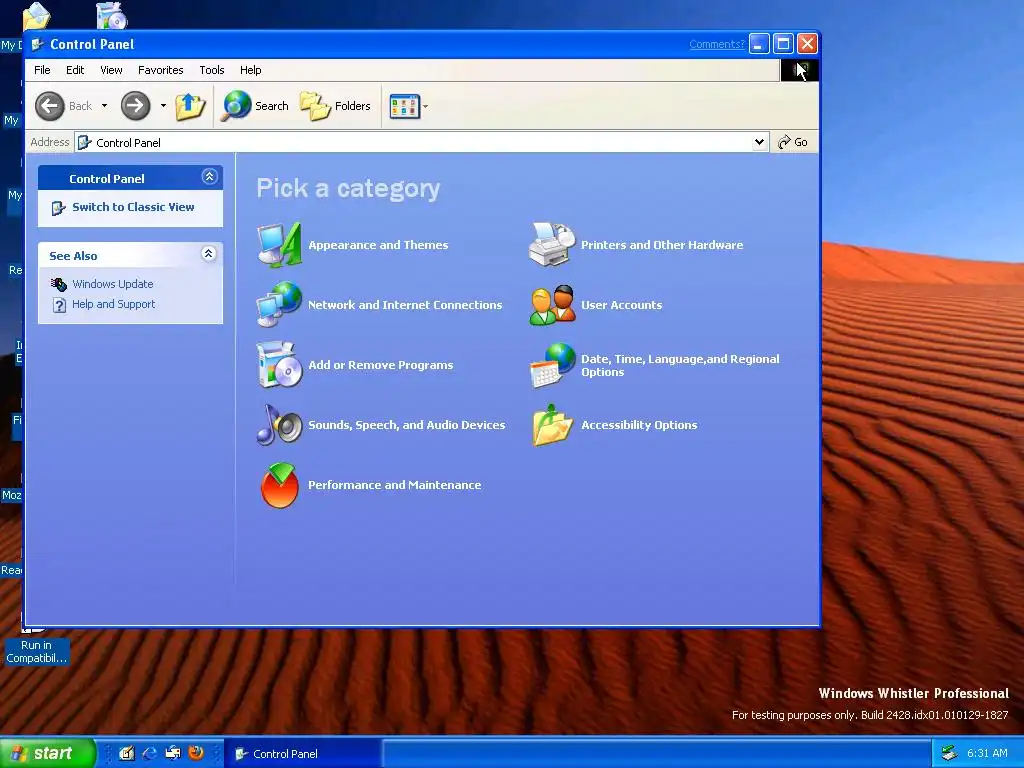The width and height of the screenshot is (1024, 768).
Task: Launch Firefox from Quick Launch
Action: click(195, 753)
